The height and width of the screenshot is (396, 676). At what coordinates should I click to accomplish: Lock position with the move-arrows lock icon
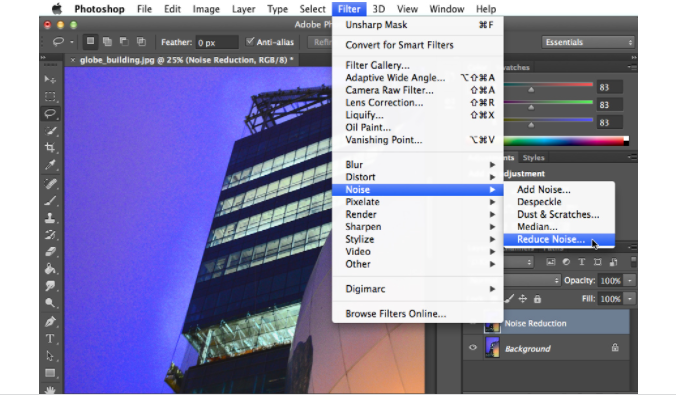point(523,299)
